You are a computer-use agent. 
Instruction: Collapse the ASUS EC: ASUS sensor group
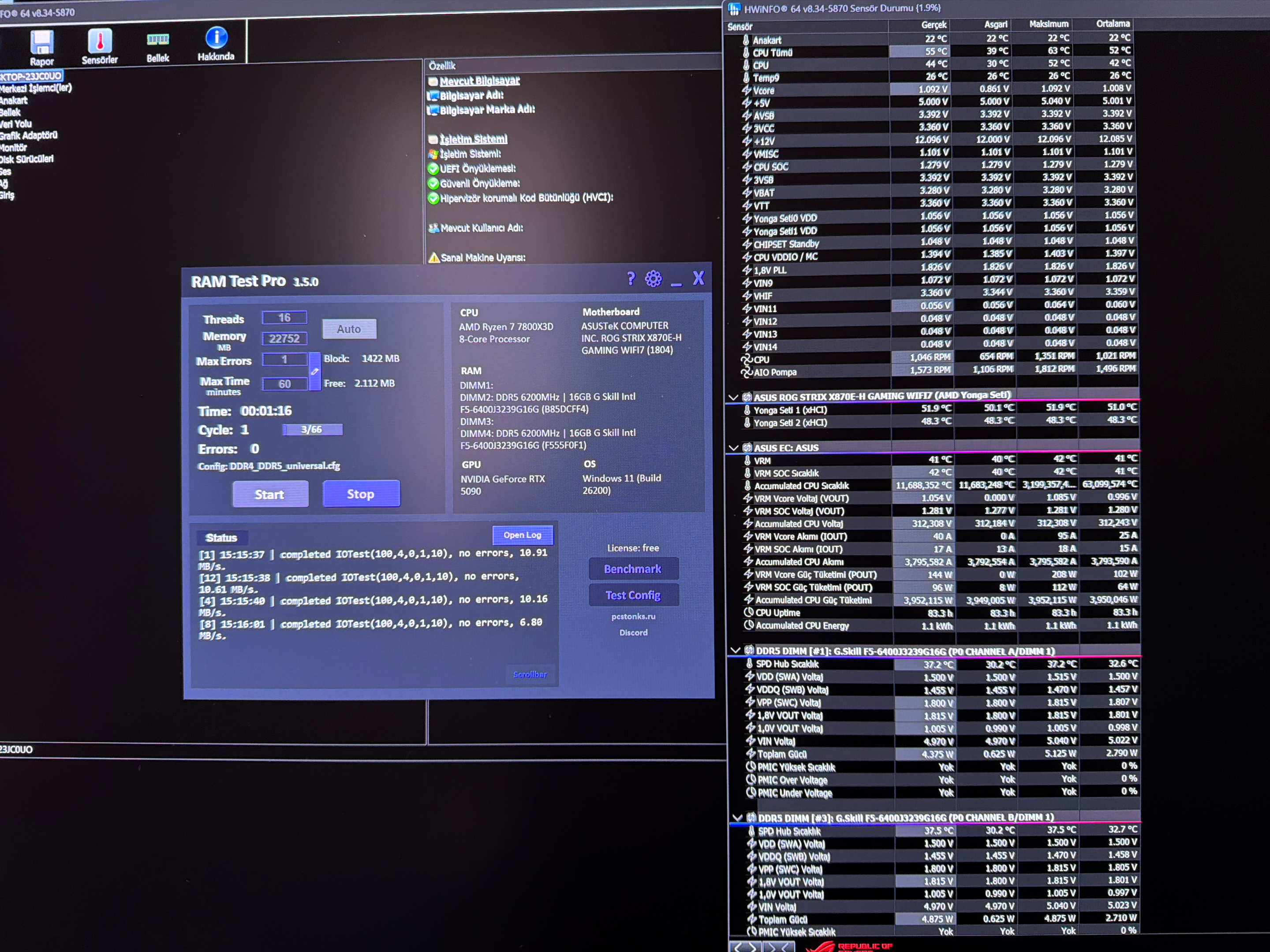(733, 448)
